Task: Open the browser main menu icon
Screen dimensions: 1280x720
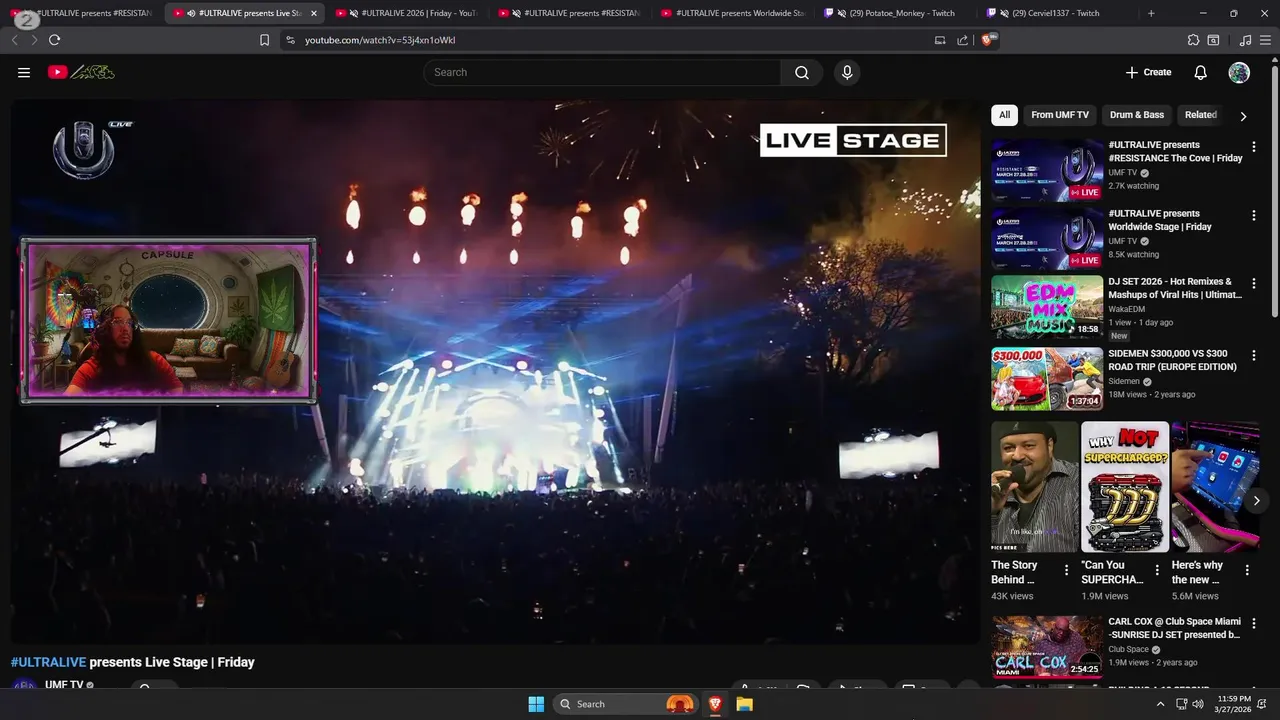Action: [1265, 40]
